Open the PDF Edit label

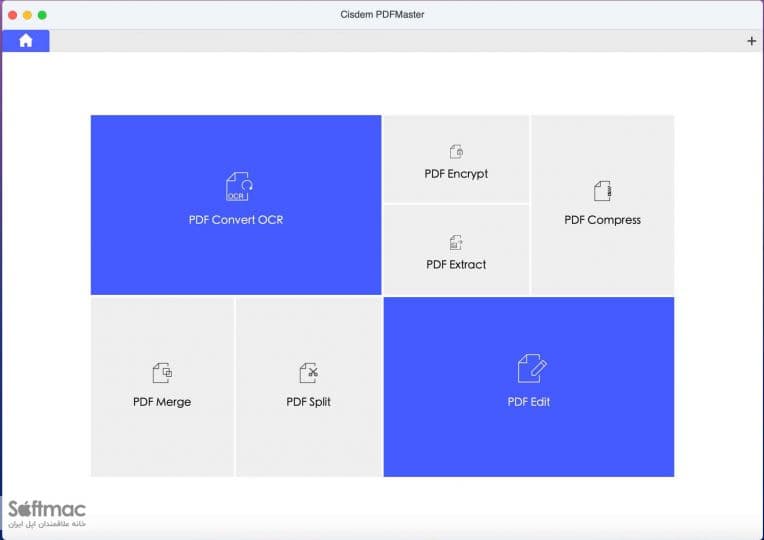[x=529, y=402]
